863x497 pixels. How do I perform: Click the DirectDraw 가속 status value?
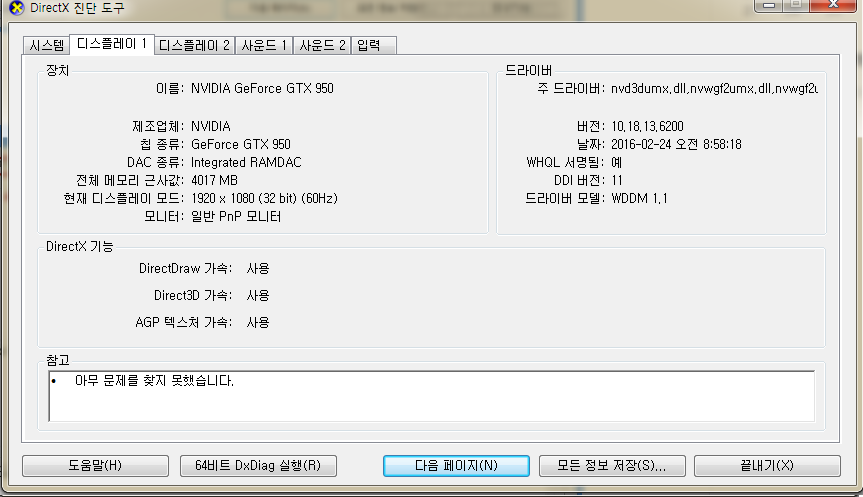tap(258, 268)
